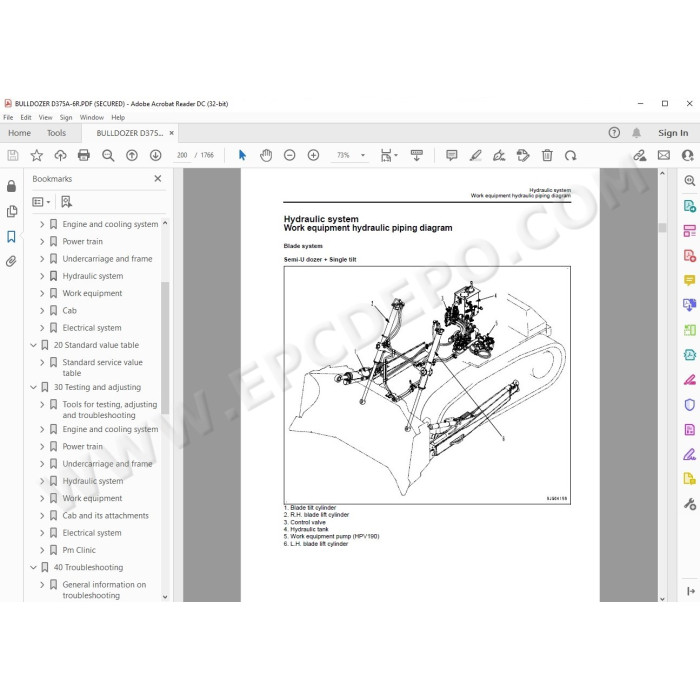Screen dimensions: 700x700
Task: Open help question mark icon
Action: pyautogui.click(x=614, y=133)
